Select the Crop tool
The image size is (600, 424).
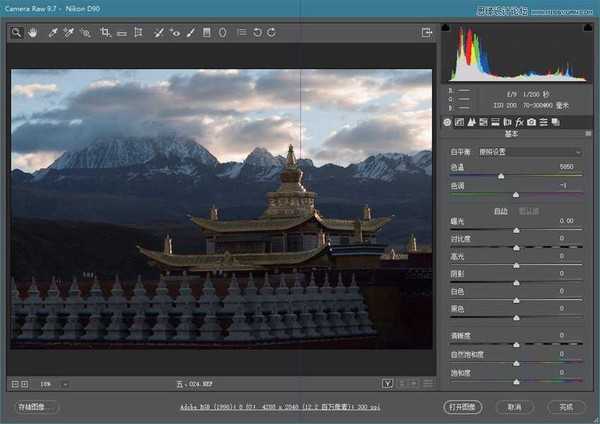tap(105, 33)
